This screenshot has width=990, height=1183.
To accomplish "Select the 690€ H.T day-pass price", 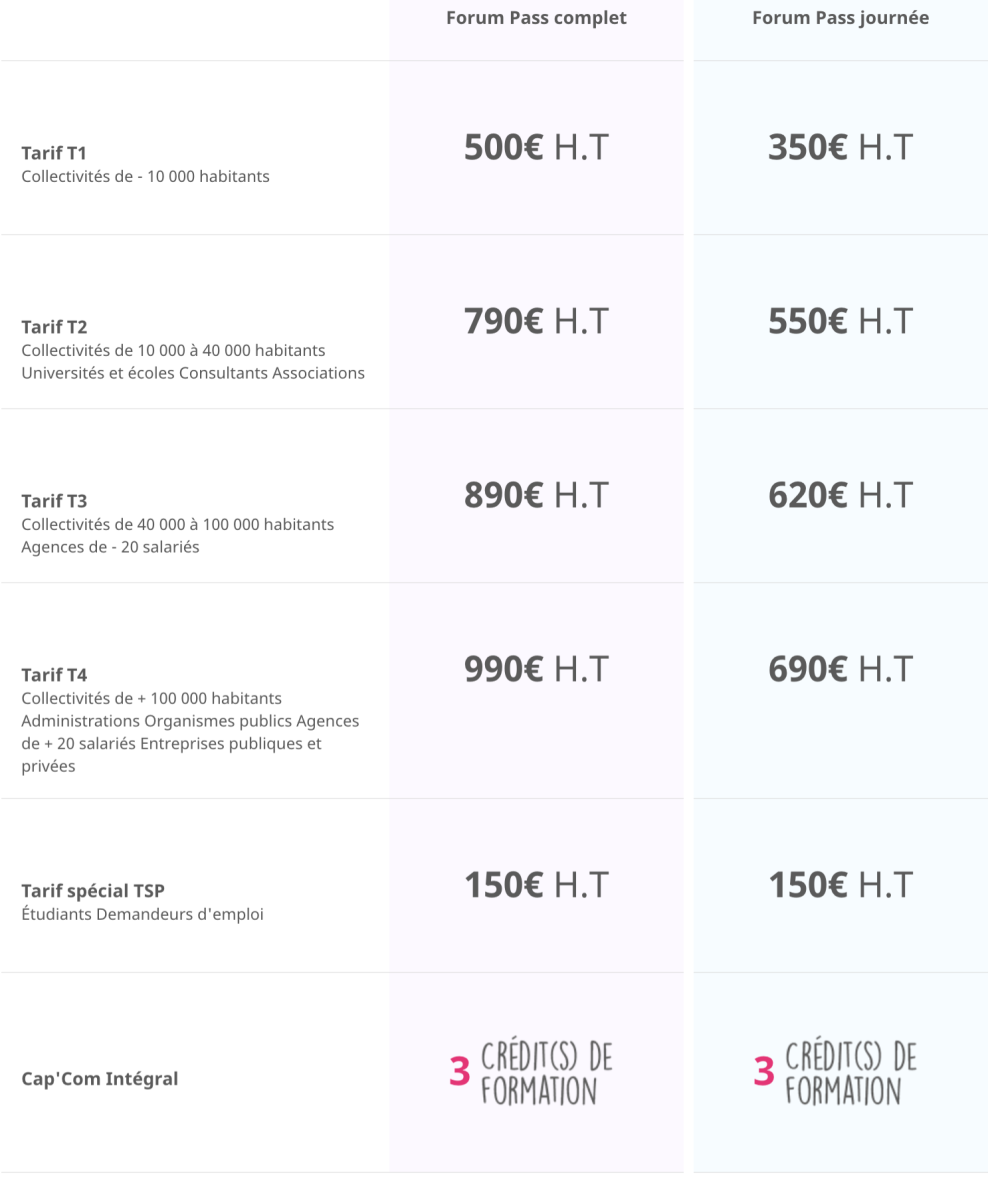I will pos(841,669).
